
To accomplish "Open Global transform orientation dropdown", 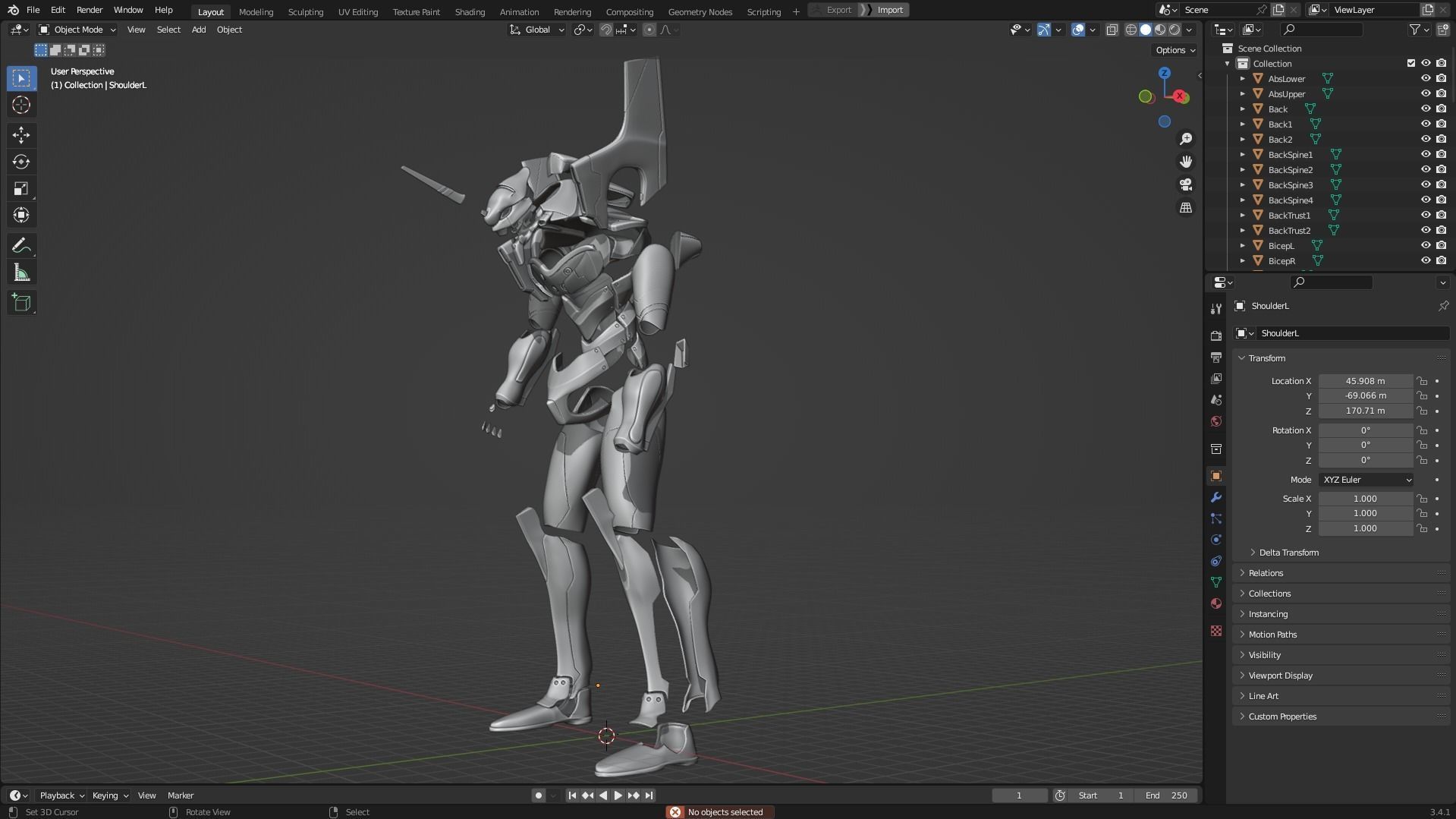I will (537, 30).
